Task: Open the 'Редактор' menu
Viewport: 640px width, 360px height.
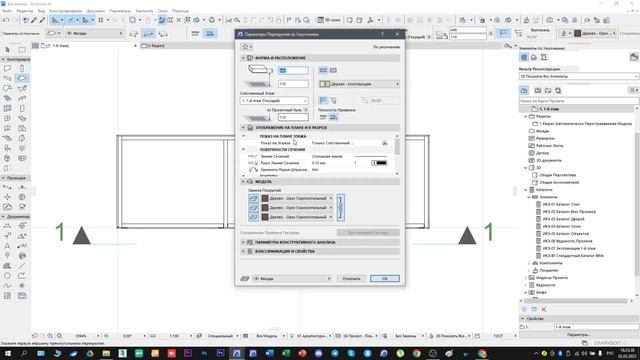Action: (x=25, y=11)
